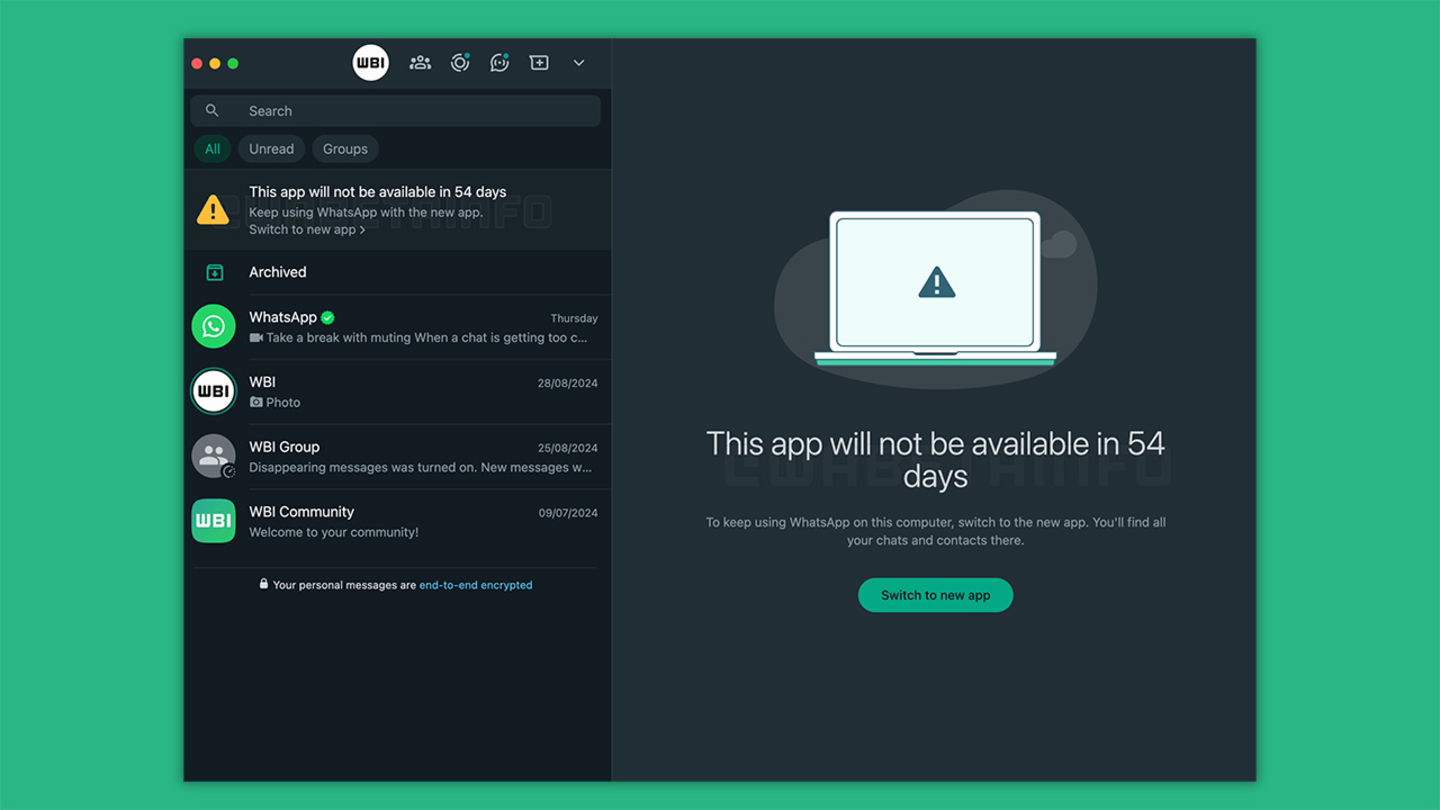Click 'Welcome to your community!' preview text

tap(334, 532)
